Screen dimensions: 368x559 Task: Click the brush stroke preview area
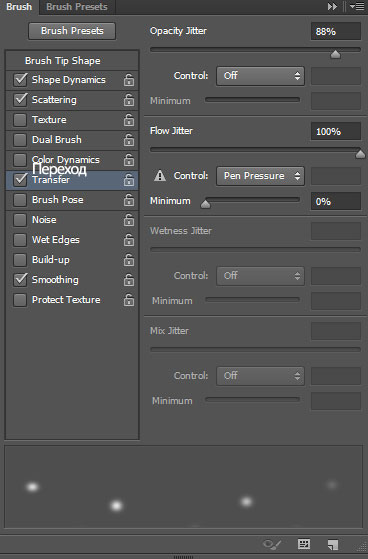pos(184,487)
